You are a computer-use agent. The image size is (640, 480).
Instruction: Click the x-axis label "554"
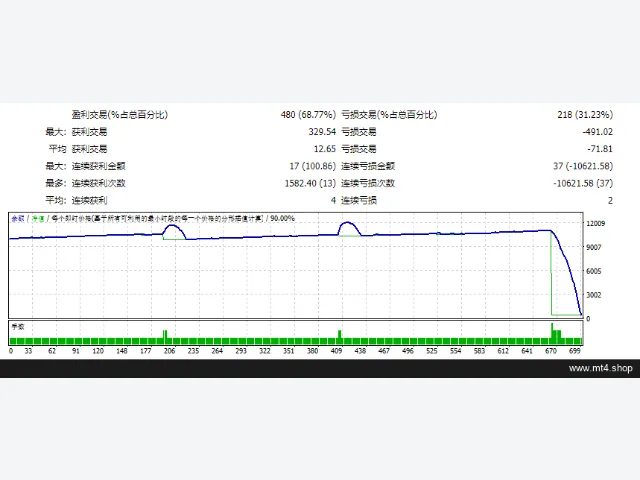(x=456, y=351)
